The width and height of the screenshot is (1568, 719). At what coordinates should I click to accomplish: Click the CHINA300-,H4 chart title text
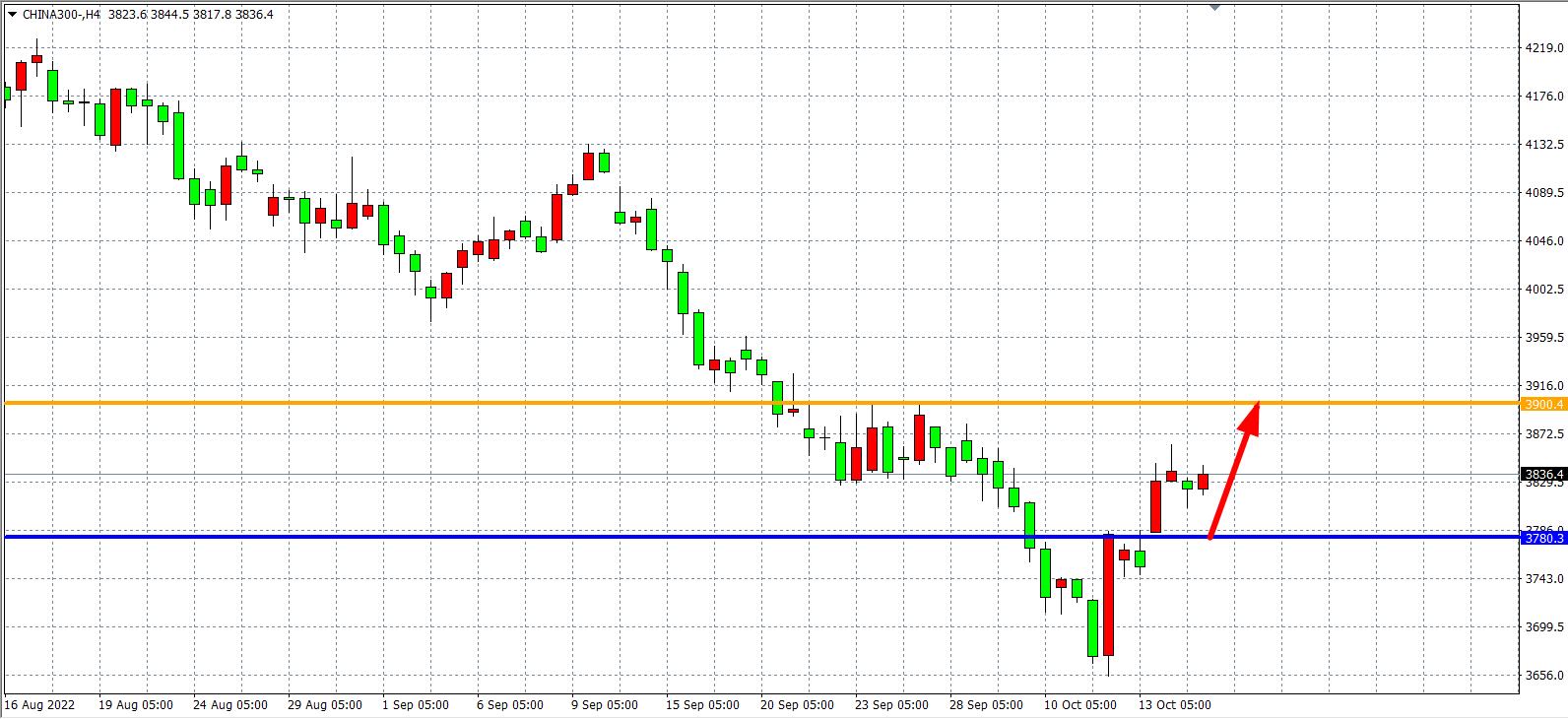[61, 14]
